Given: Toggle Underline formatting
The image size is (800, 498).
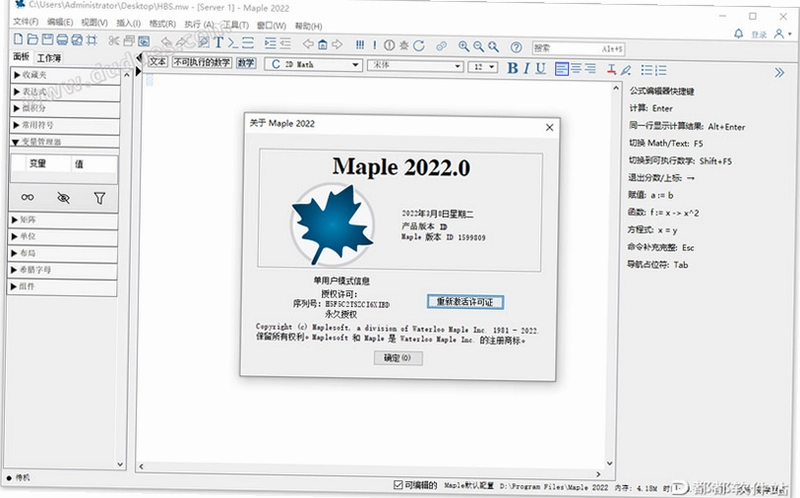Looking at the screenshot, I should [541, 68].
